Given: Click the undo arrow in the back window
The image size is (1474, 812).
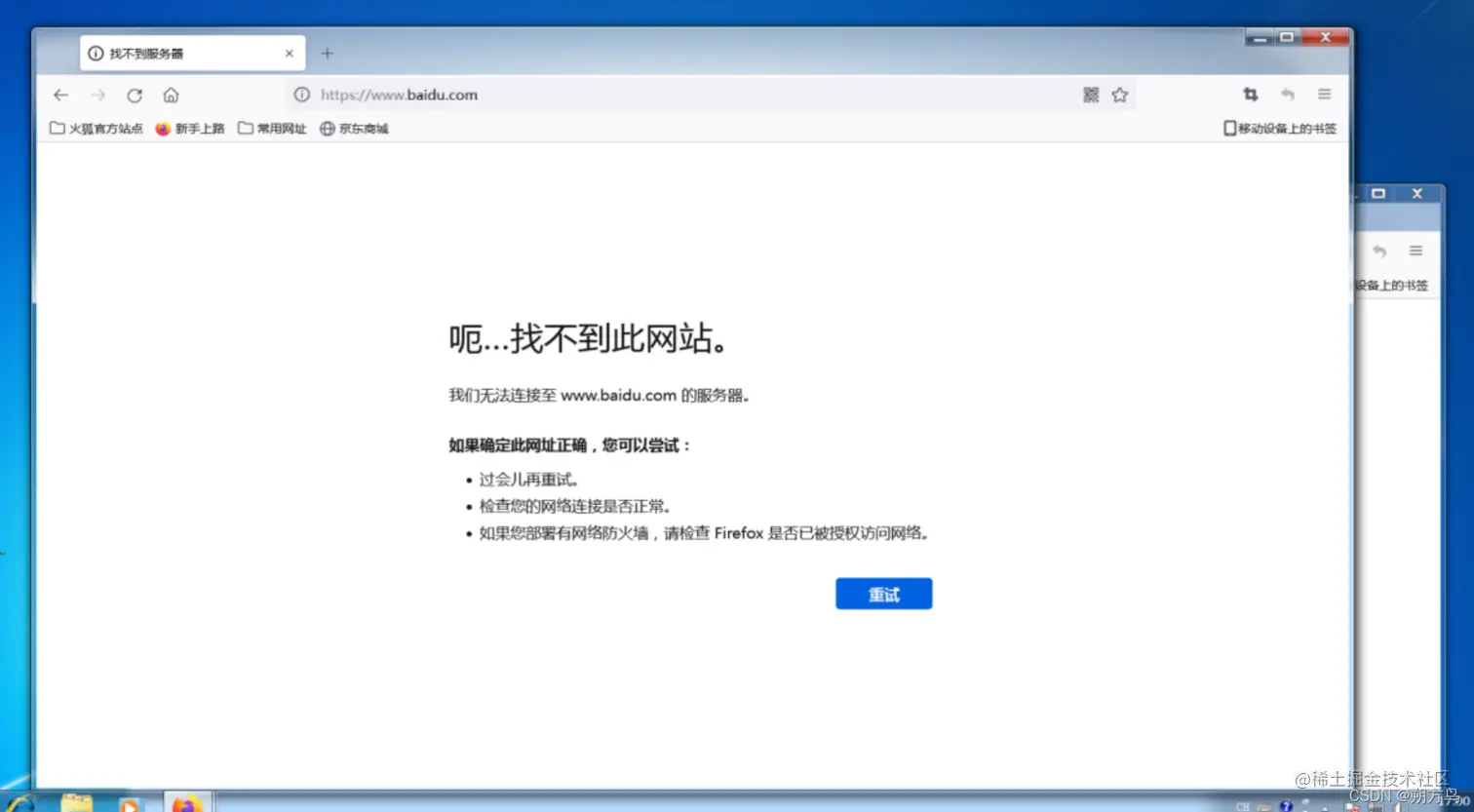Looking at the screenshot, I should click(x=1379, y=251).
